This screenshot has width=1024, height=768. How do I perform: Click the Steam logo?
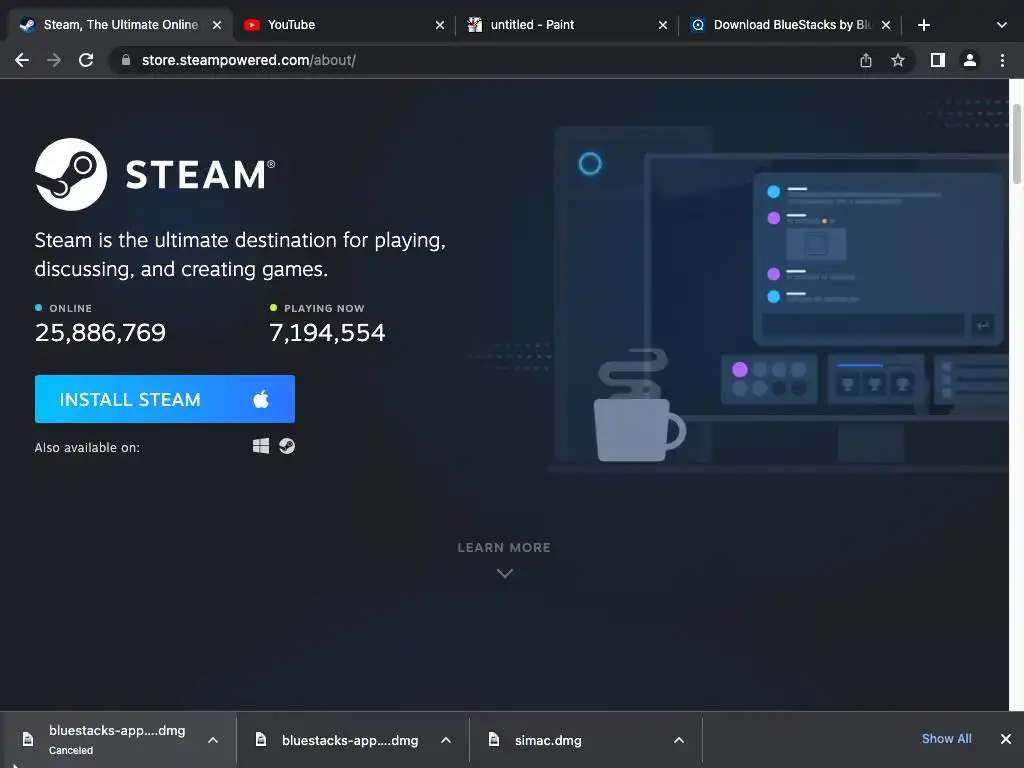[x=155, y=174]
